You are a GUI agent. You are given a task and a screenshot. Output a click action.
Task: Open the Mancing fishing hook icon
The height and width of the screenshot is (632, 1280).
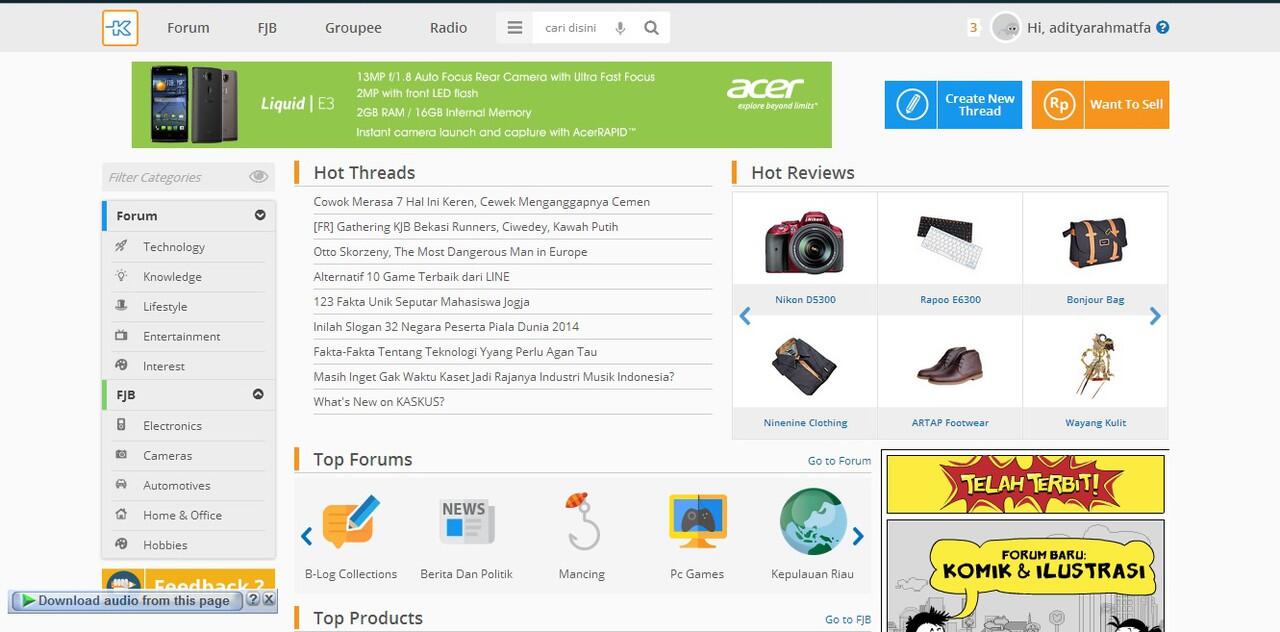point(581,521)
